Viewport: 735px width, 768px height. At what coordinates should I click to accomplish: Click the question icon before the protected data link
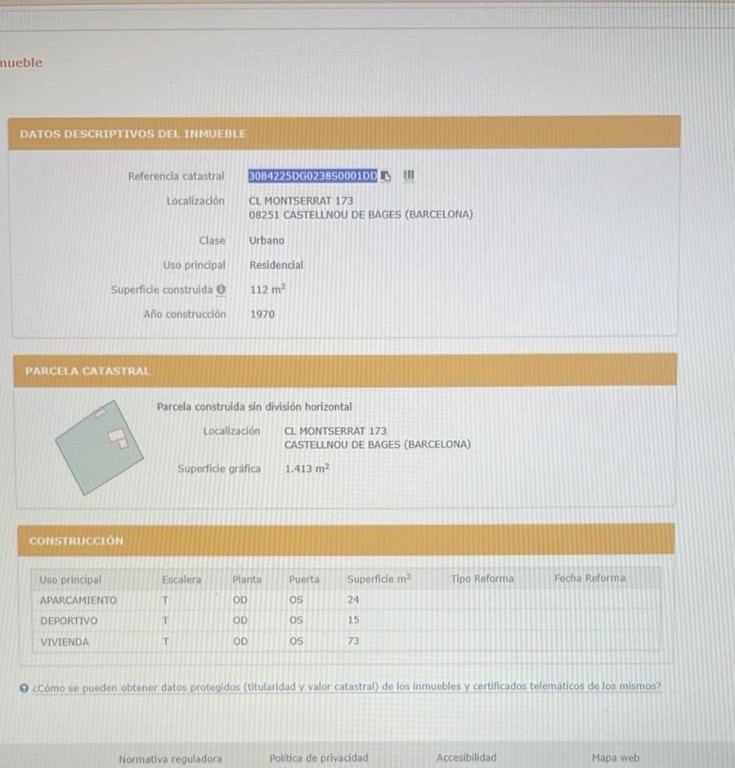click(24, 687)
